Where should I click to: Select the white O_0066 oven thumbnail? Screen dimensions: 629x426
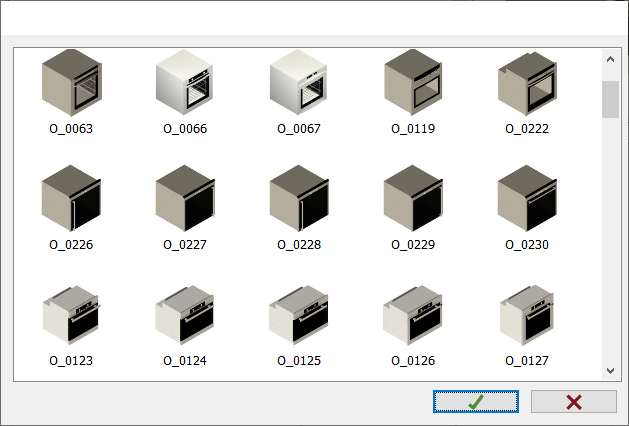coord(185,82)
